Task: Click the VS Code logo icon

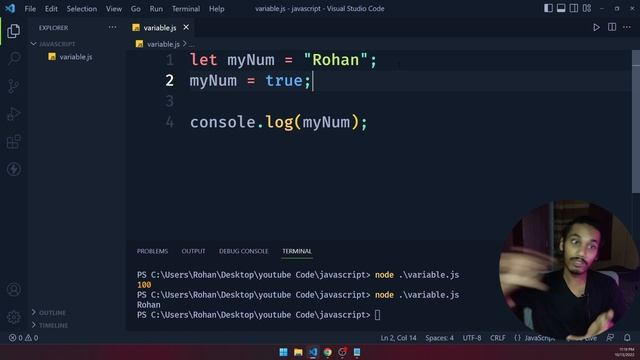Action: 10,8
